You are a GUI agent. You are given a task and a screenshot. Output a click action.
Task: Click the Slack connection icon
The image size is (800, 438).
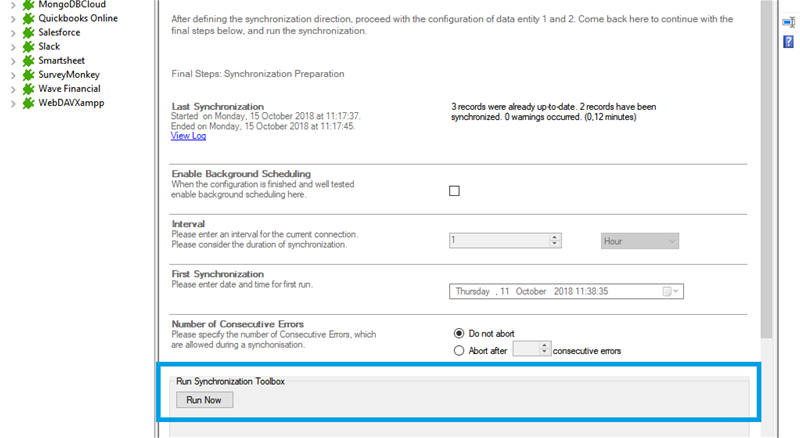coord(28,46)
